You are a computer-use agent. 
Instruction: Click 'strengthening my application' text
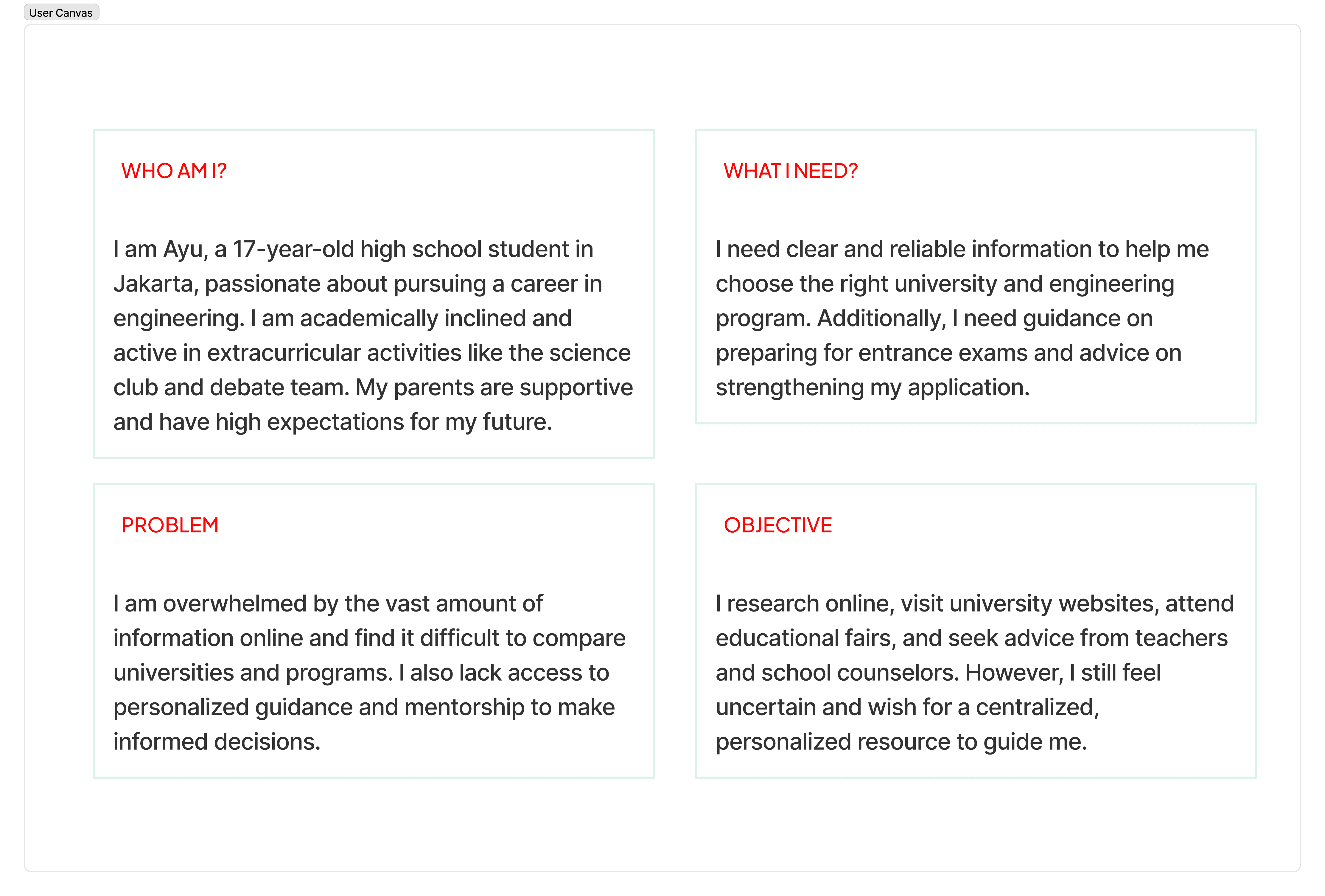pyautogui.click(x=872, y=388)
